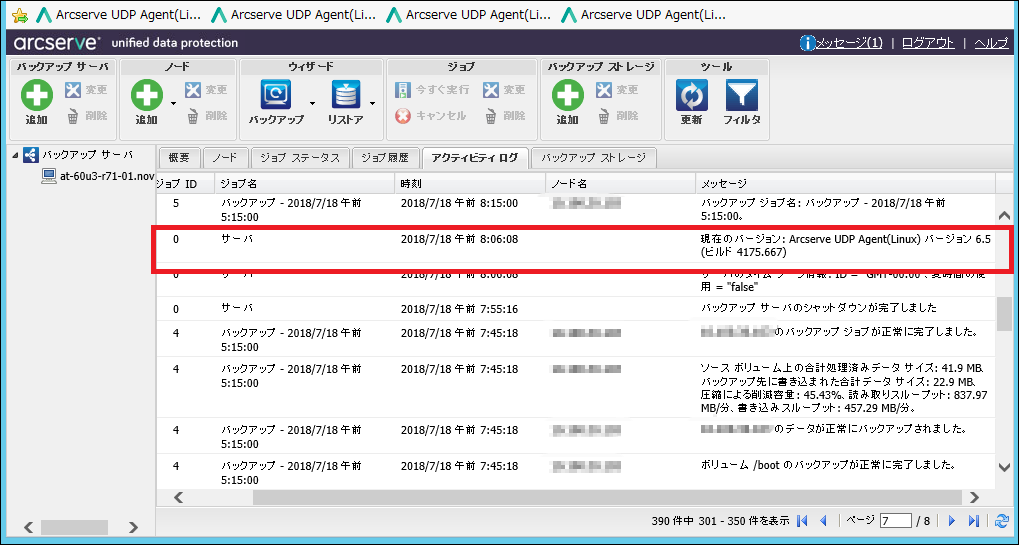
Task: Click キャンセル in the ジョブ group
Action: pyautogui.click(x=431, y=116)
